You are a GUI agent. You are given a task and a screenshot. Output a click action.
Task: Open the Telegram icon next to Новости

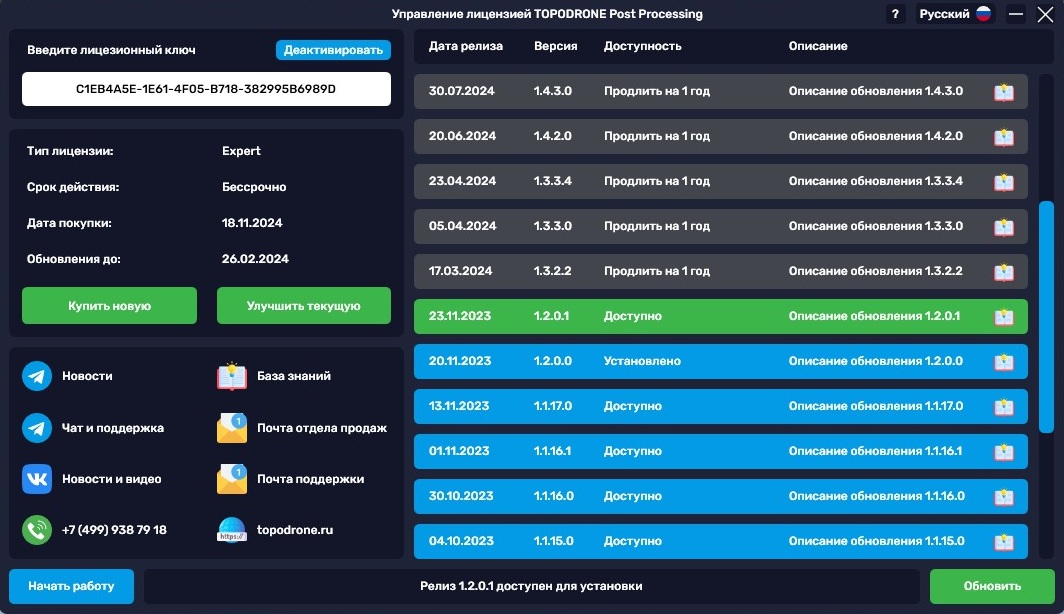tap(37, 376)
